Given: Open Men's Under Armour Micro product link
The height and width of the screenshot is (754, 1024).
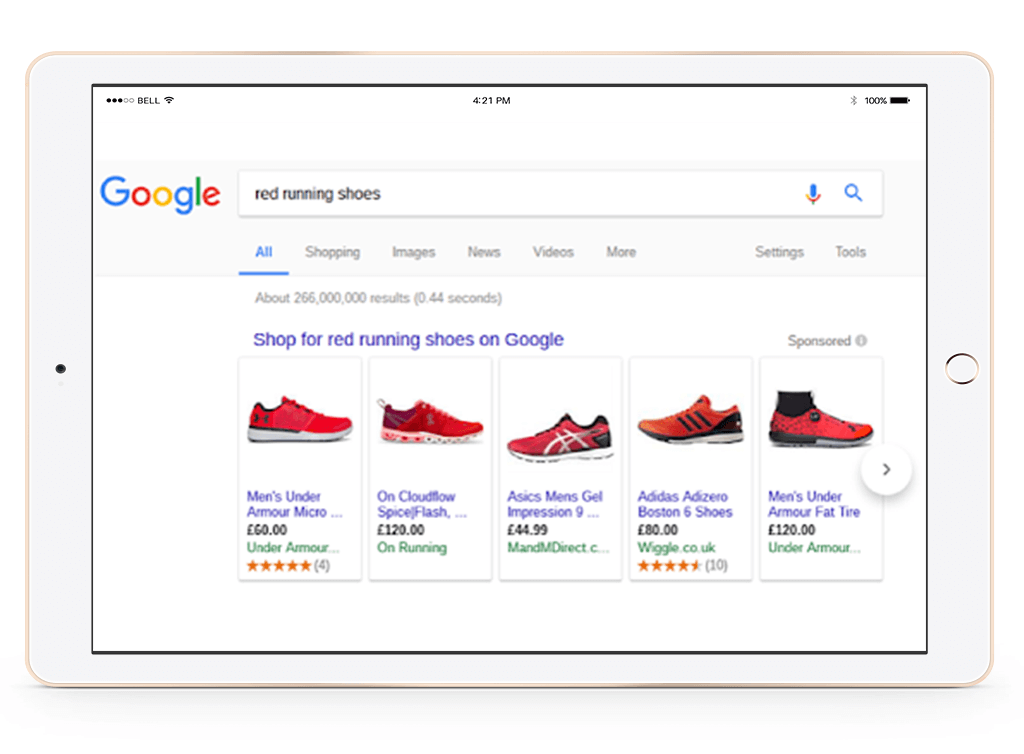Looking at the screenshot, I should (x=295, y=504).
